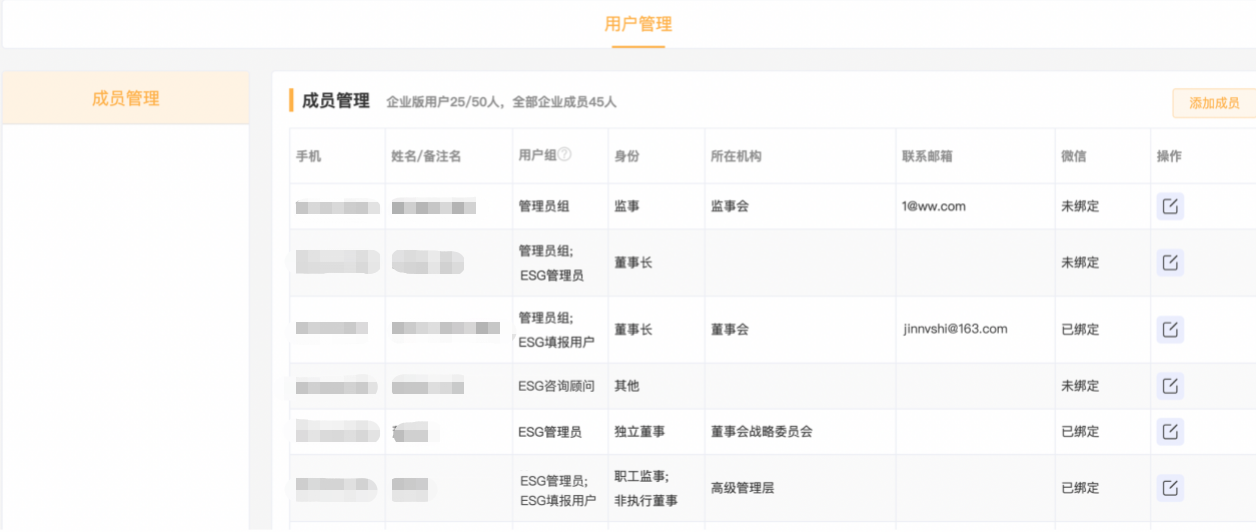The height and width of the screenshot is (532, 1256).
Task: Click the 1@ww.com email cell
Action: click(x=933, y=207)
